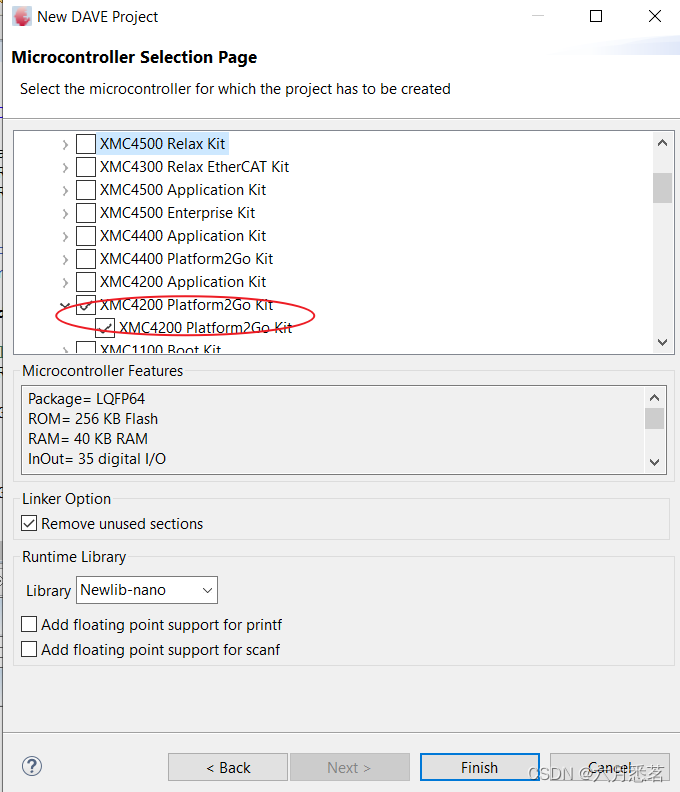Click microcontroller tree scroll up arrow
Image resolution: width=680 pixels, height=792 pixels.
coord(663,143)
